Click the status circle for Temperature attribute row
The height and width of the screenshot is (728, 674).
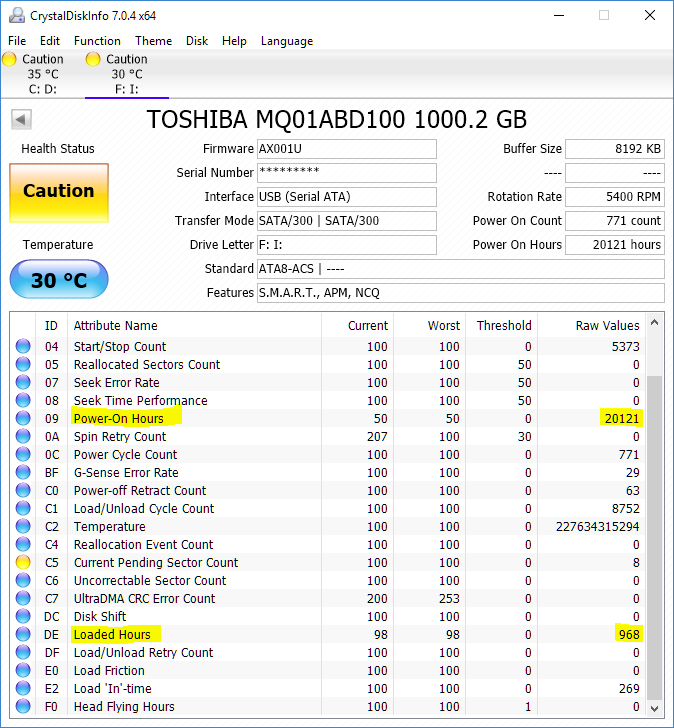[23, 526]
